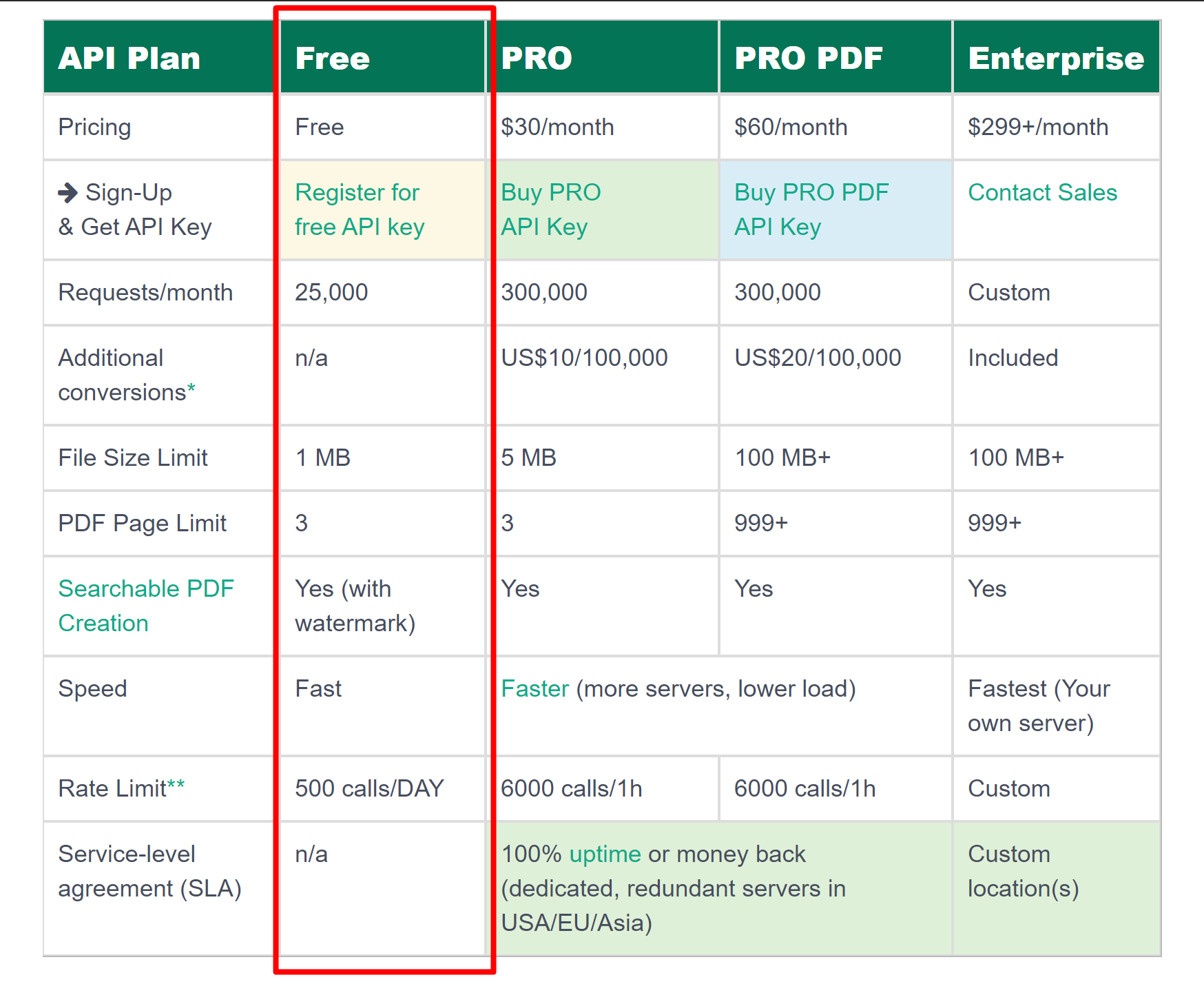The height and width of the screenshot is (984, 1204).
Task: Follow the uptime link in SLA row
Action: [x=605, y=854]
